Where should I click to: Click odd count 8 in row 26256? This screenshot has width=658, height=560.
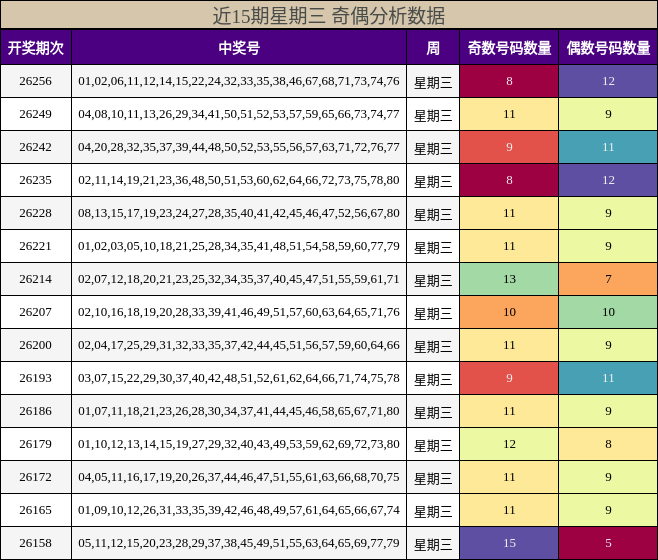[509, 81]
